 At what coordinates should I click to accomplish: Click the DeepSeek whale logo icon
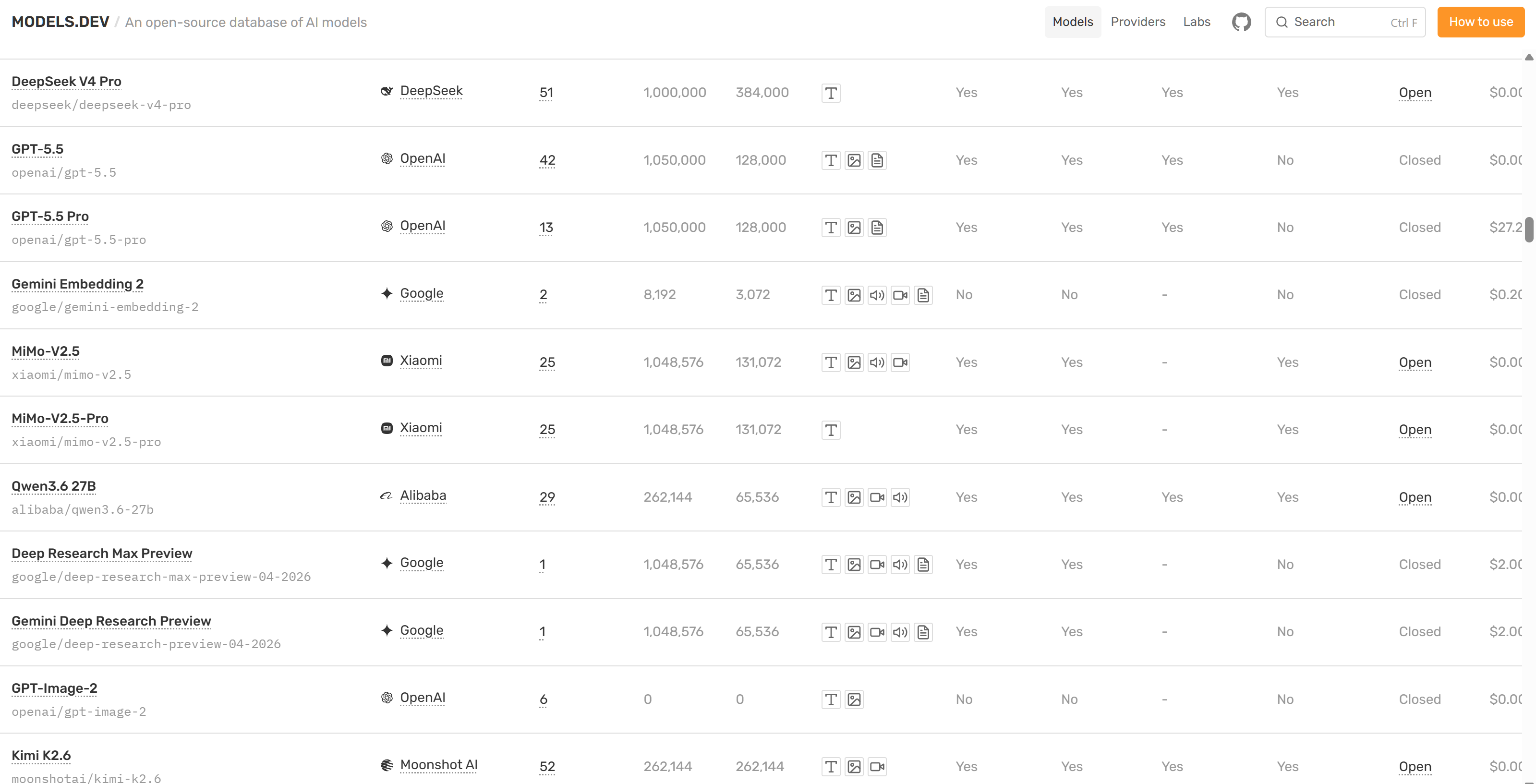point(387,91)
